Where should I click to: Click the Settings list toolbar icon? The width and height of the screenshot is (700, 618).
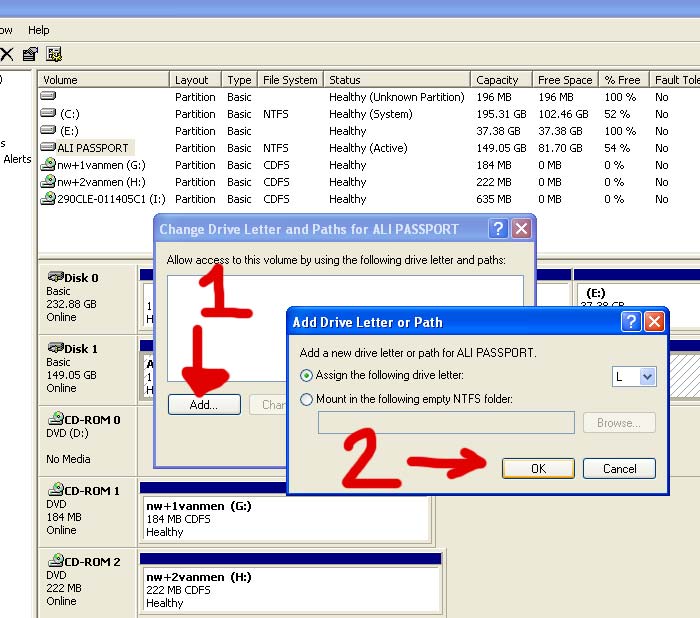click(x=54, y=54)
